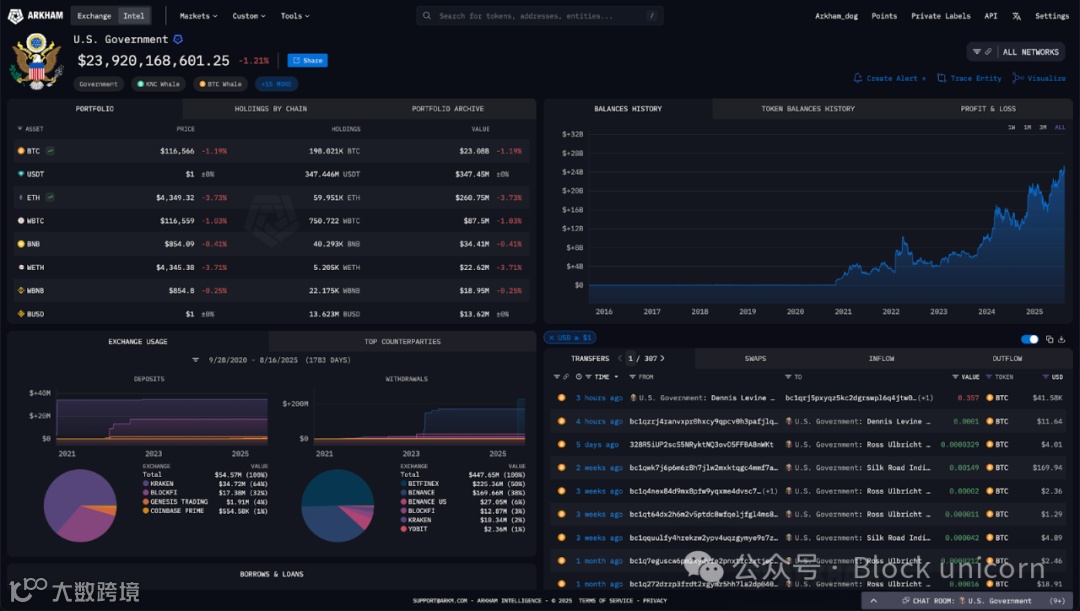This screenshot has height=611, width=1080.
Task: Click the filter icon in the FROM column
Action: pos(632,377)
